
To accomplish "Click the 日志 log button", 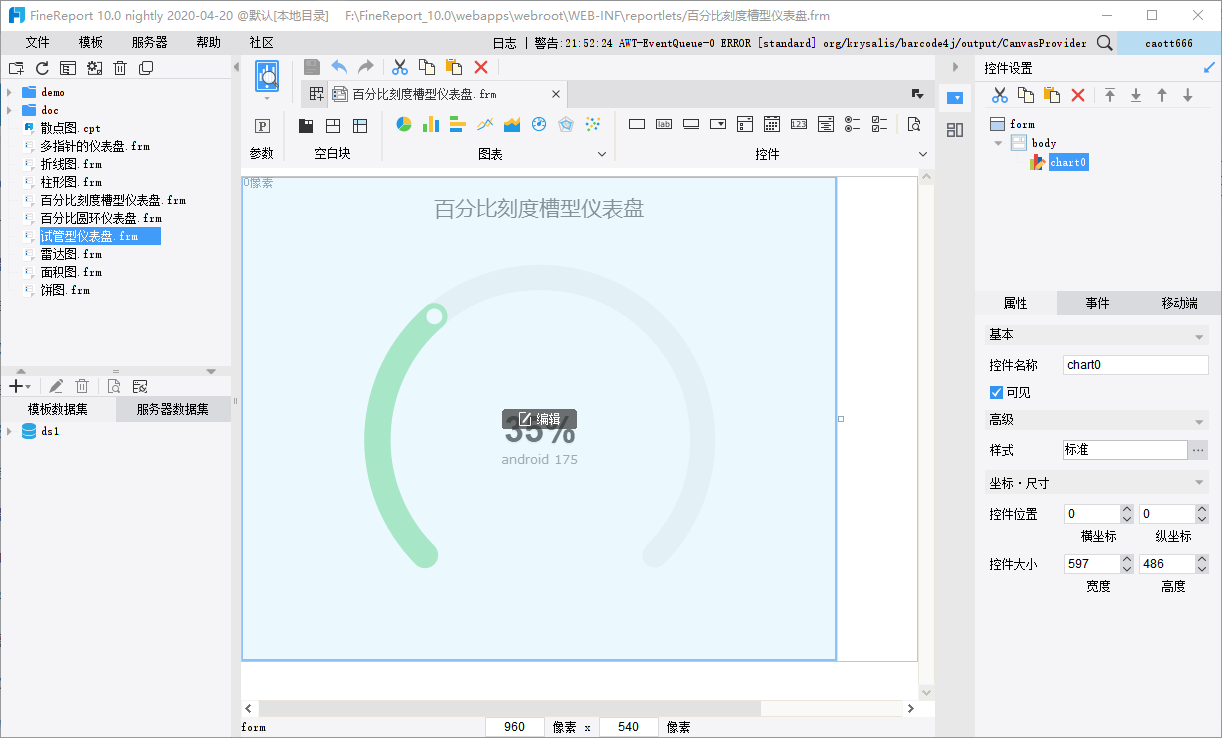I will click(505, 43).
